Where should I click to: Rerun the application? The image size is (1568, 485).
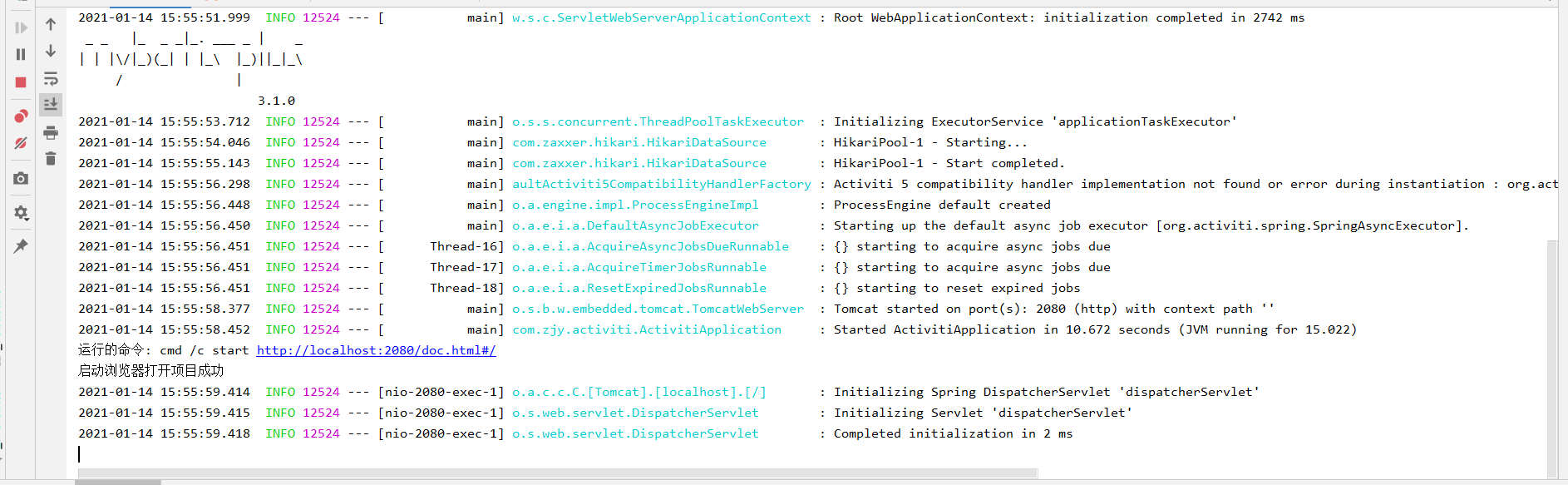pos(21,26)
